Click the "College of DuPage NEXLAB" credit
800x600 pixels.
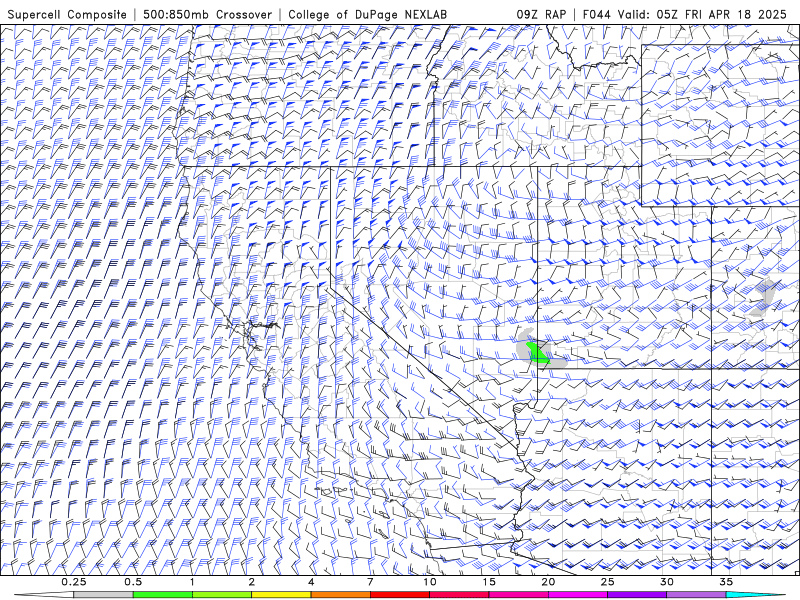tap(368, 14)
